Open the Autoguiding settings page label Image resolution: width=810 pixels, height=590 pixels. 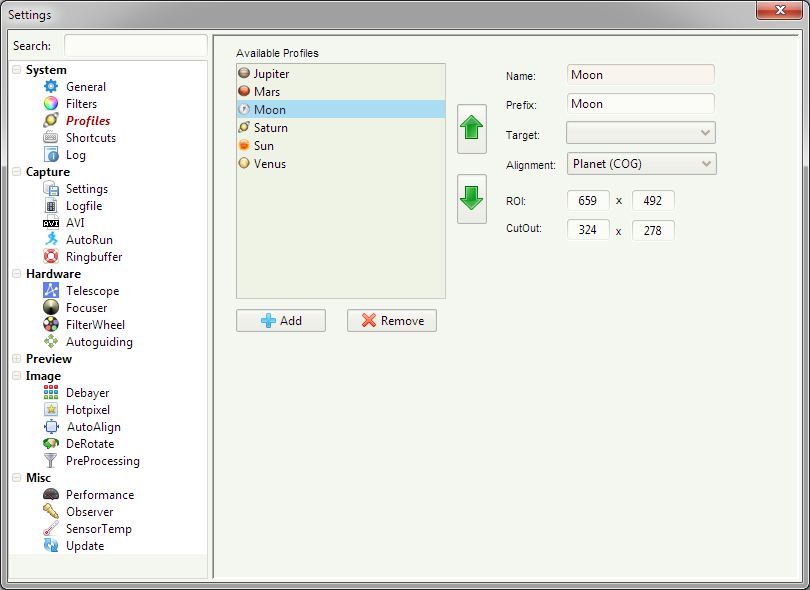tap(99, 342)
